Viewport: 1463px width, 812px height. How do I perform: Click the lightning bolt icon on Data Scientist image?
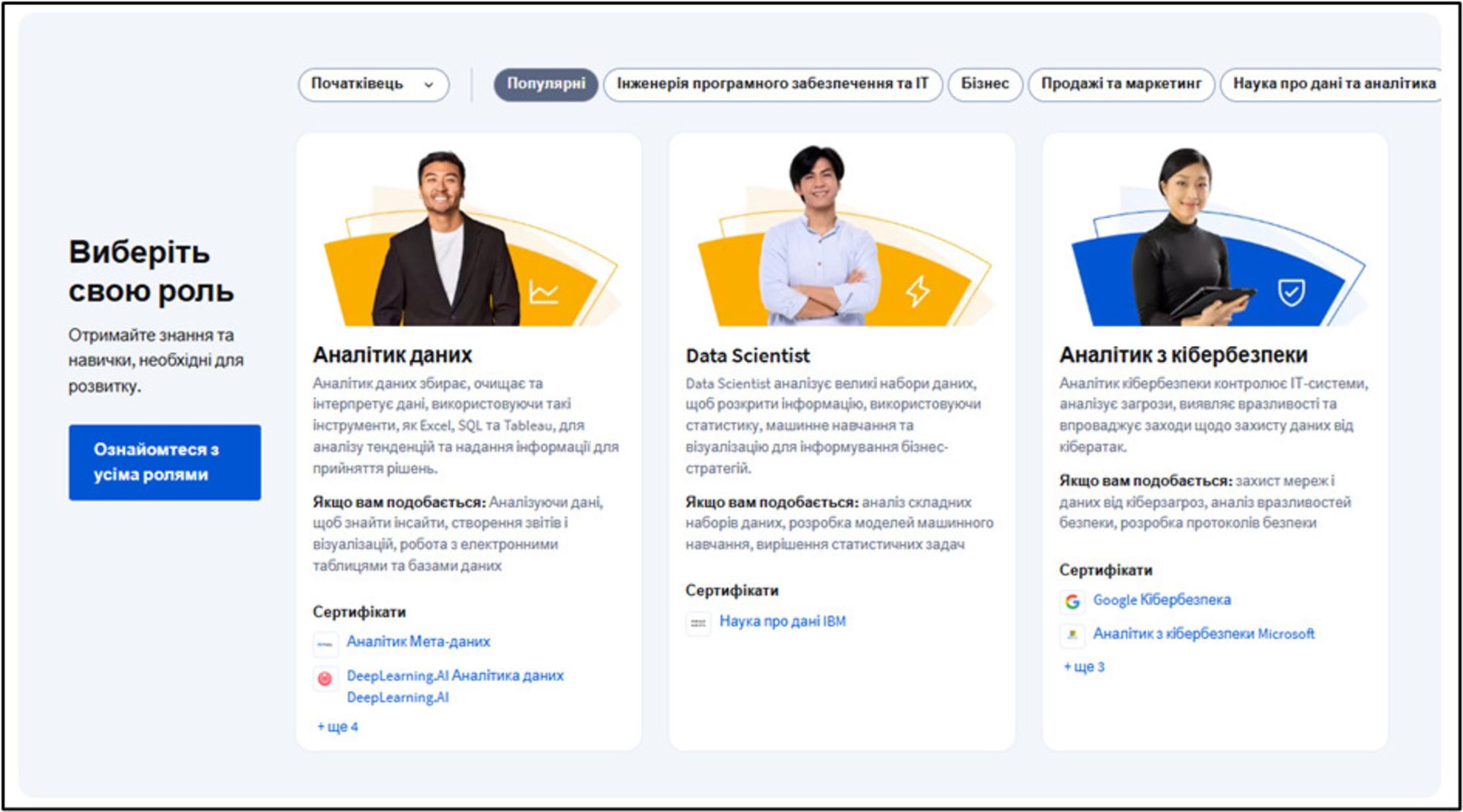pos(917,291)
